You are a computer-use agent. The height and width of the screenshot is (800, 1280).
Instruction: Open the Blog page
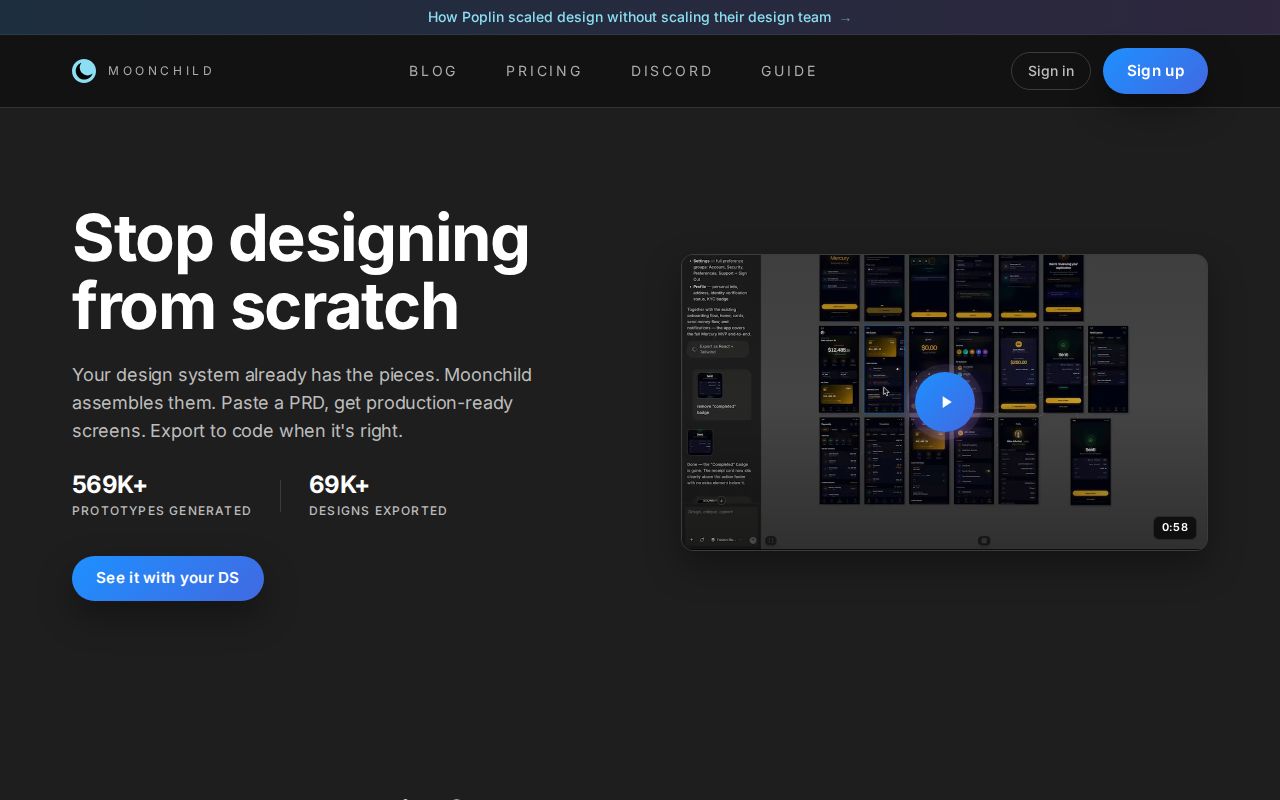click(433, 71)
